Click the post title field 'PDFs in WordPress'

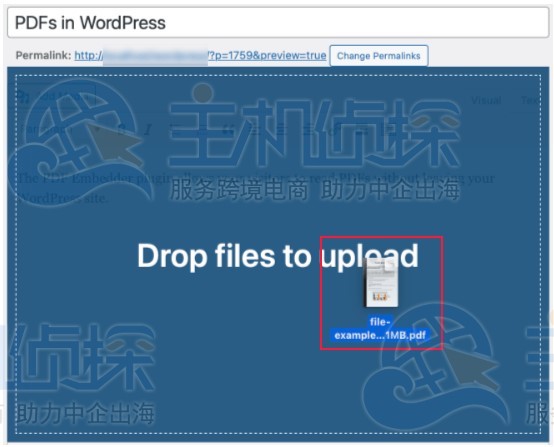(278, 23)
